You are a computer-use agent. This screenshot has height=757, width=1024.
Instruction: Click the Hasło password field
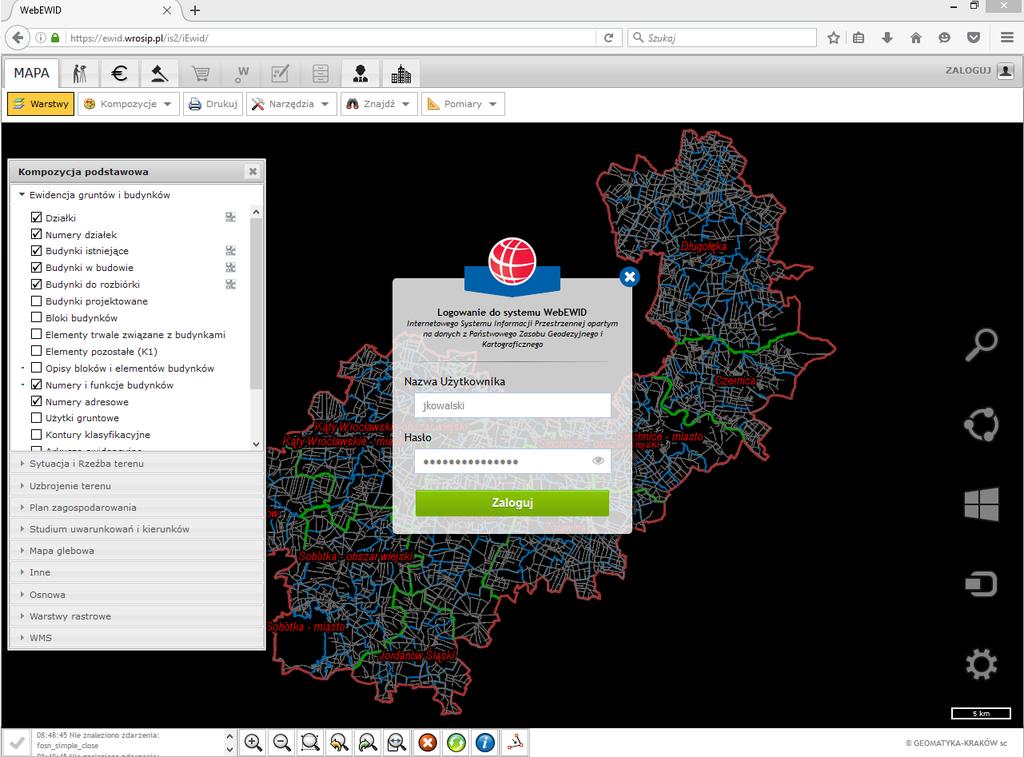pos(513,461)
